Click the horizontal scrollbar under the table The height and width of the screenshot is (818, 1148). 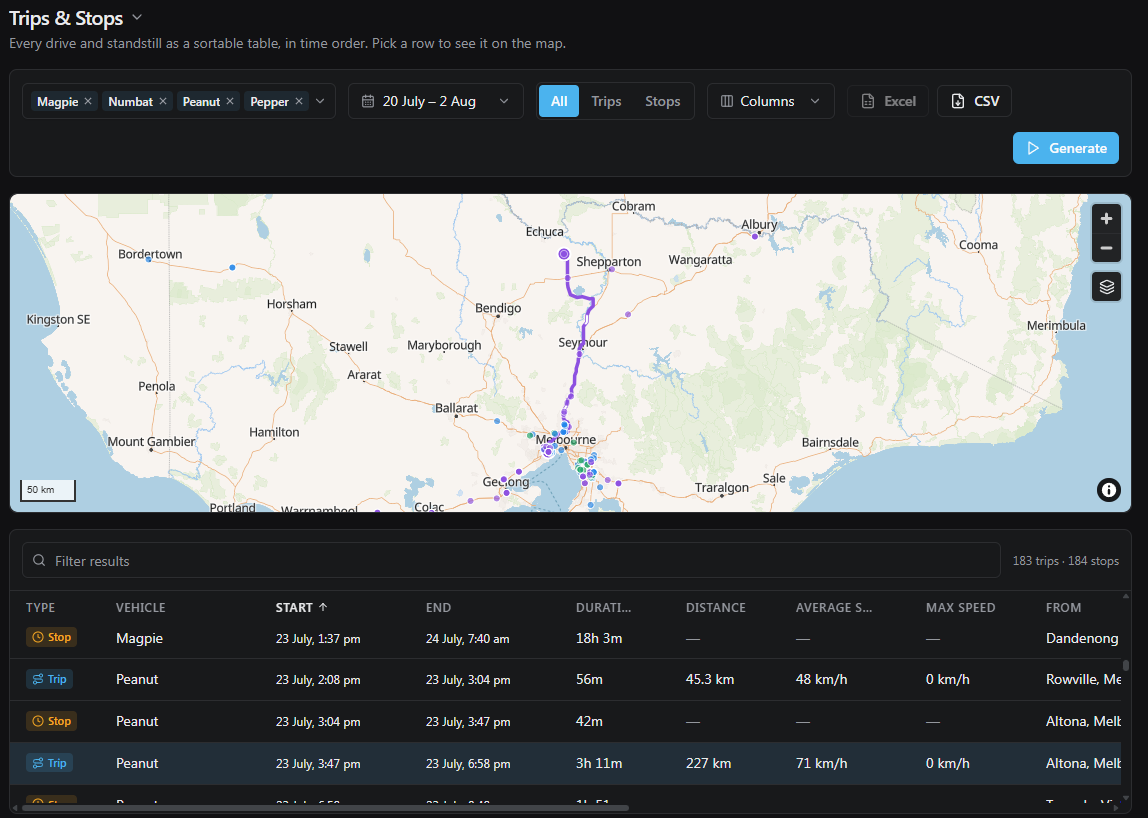(x=326, y=808)
